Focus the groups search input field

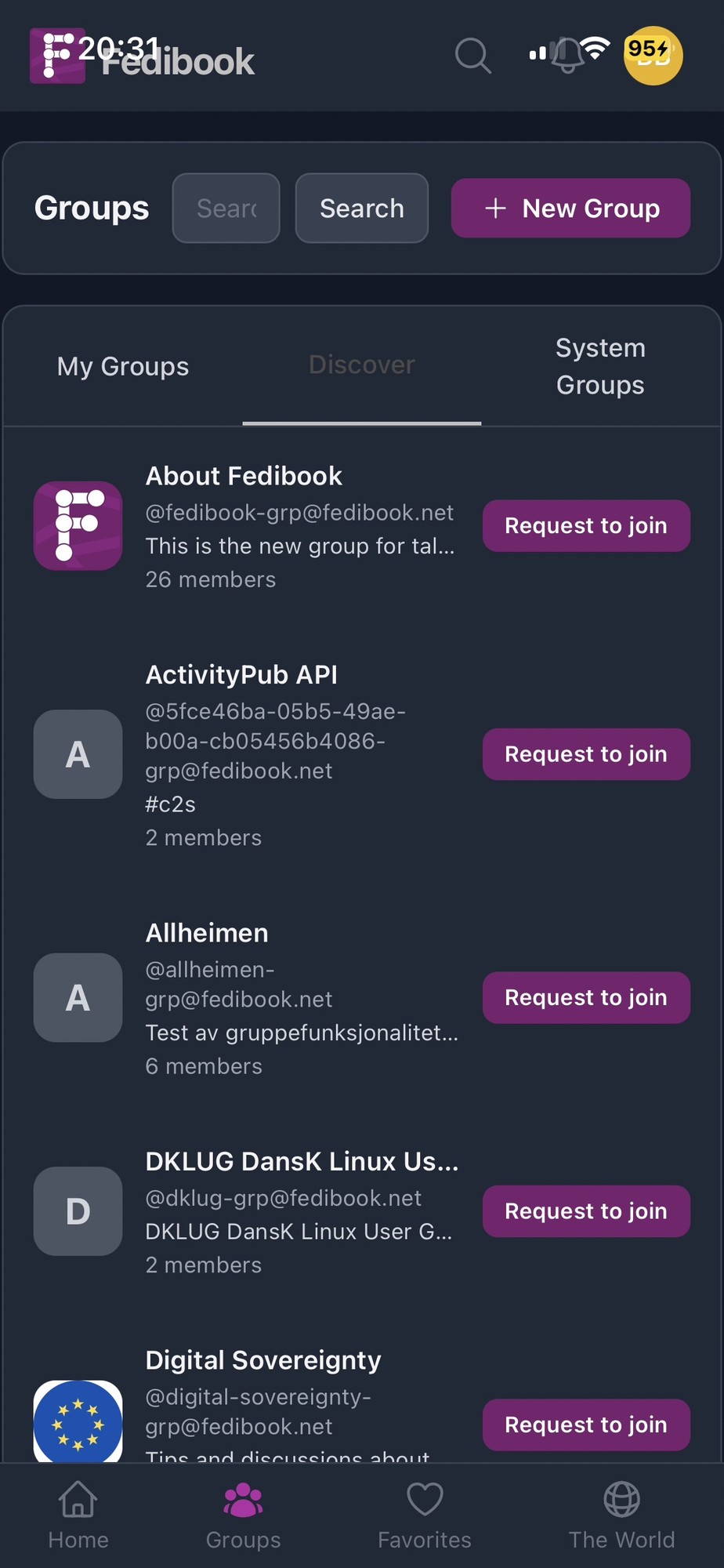[226, 208]
